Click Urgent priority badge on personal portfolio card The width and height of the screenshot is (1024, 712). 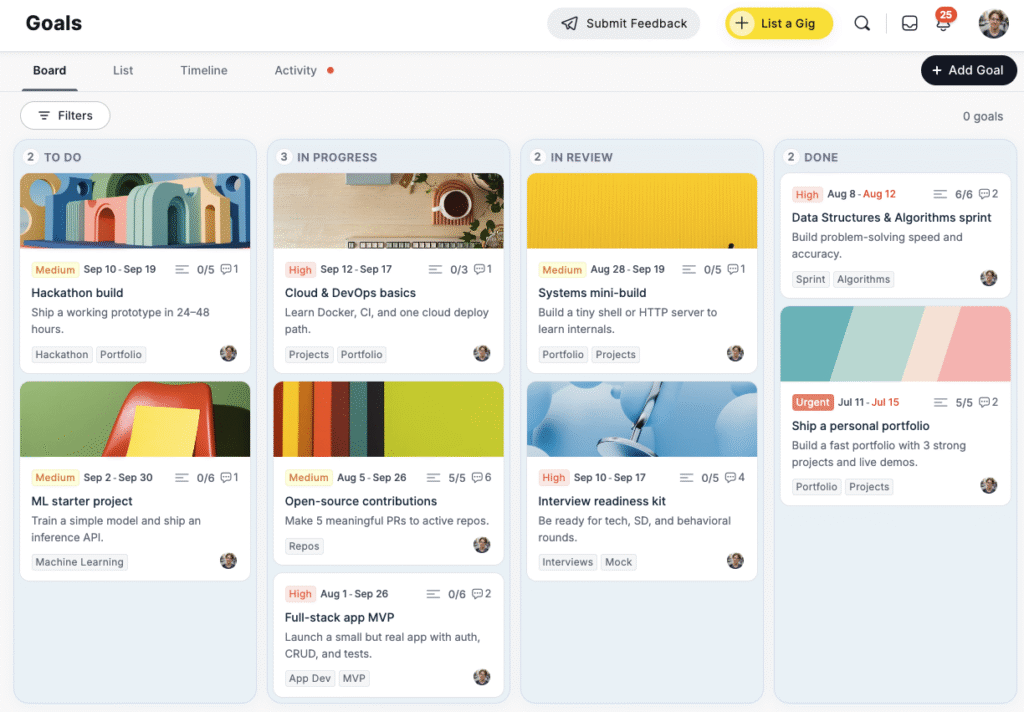(812, 402)
